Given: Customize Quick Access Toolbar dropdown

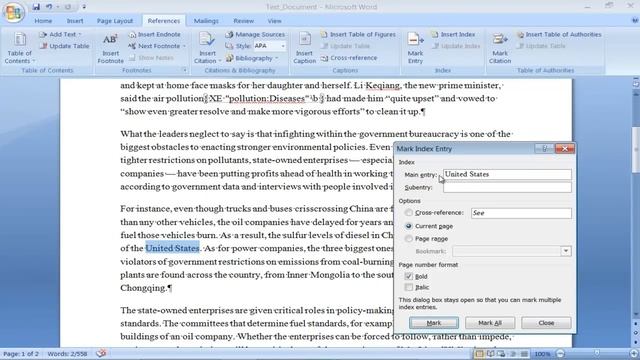Looking at the screenshot, I should pos(84,7).
